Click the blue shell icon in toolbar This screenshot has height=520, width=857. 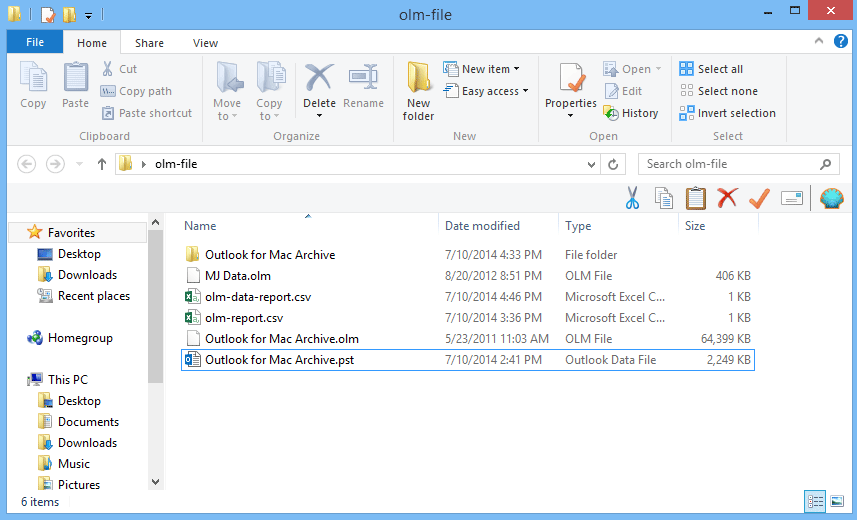pyautogui.click(x=831, y=198)
